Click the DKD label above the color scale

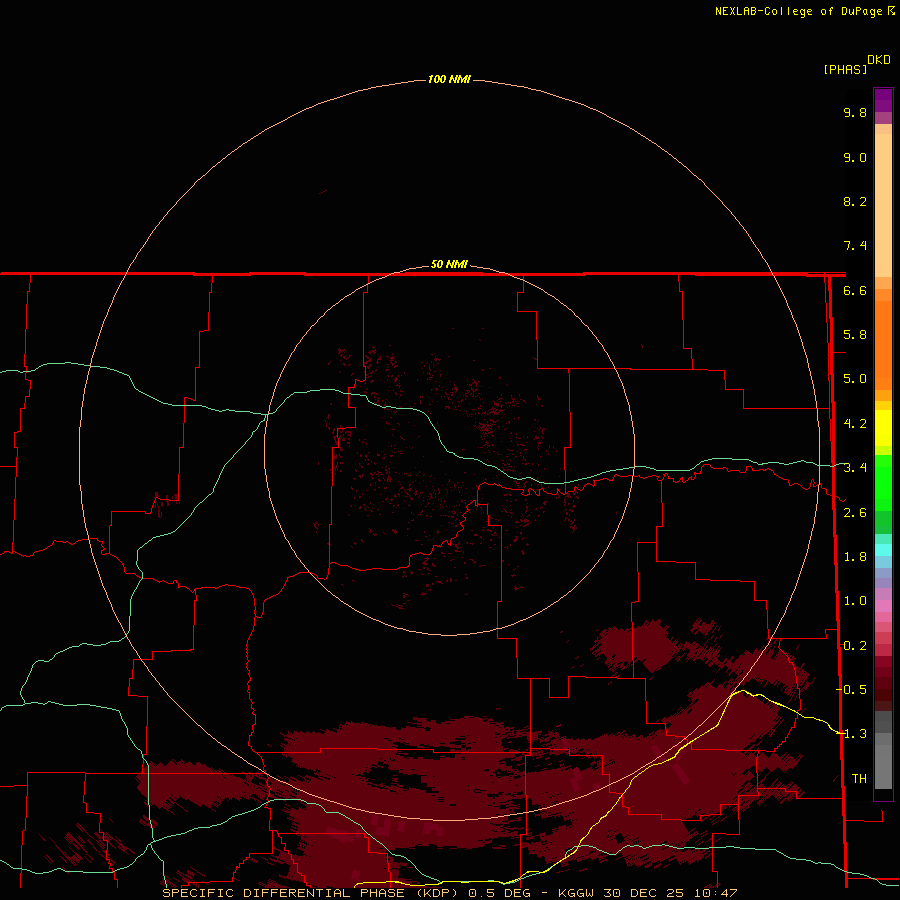[879, 60]
